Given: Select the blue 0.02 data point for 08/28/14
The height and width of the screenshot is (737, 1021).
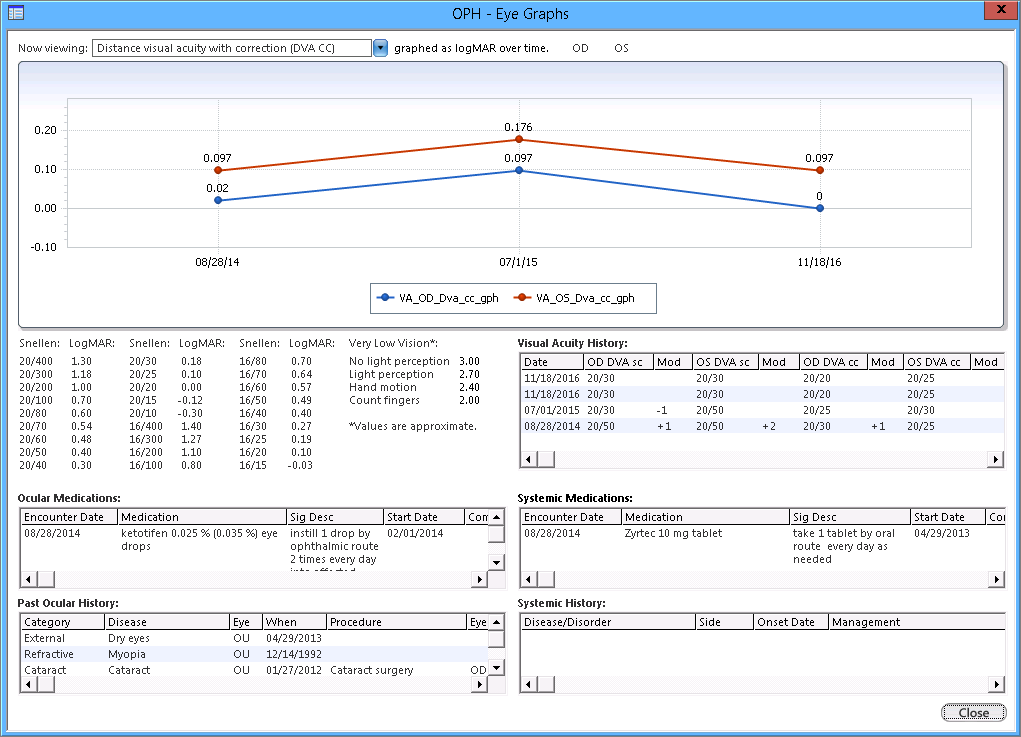Looking at the screenshot, I should (x=218, y=201).
